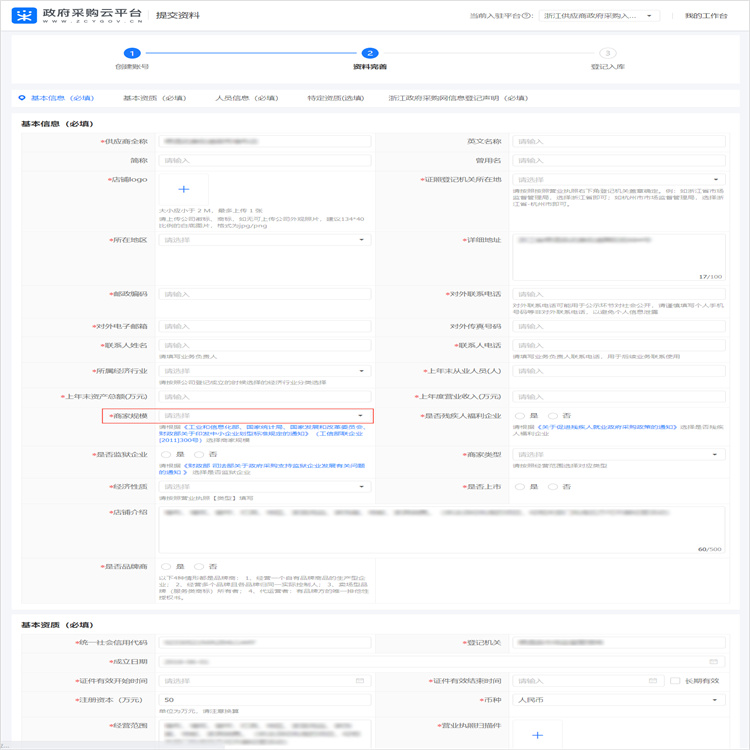Select 是 for 是否上市
The height and width of the screenshot is (750, 750).
(520, 487)
